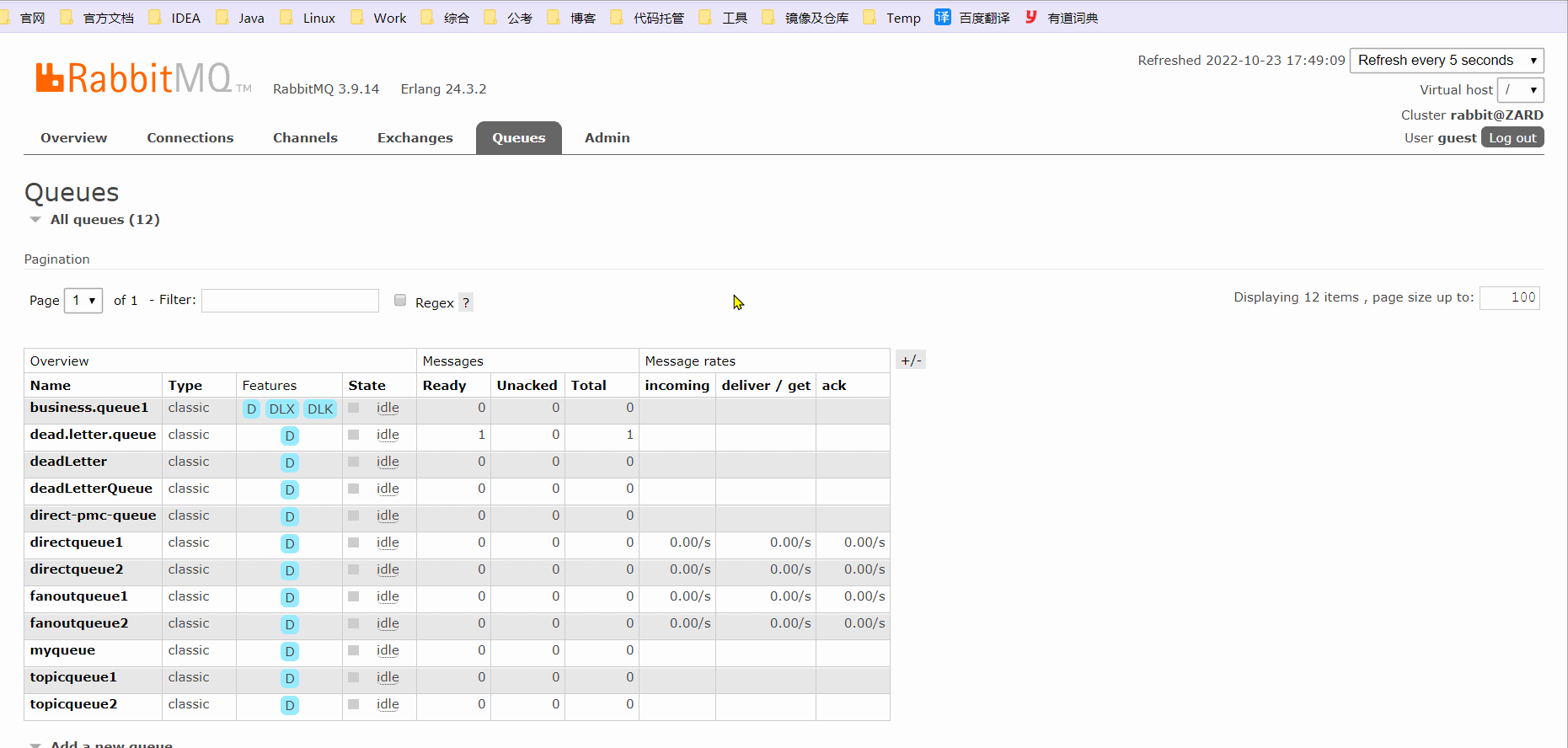Collapse the All queues section
The image size is (1568, 748).
point(94,220)
